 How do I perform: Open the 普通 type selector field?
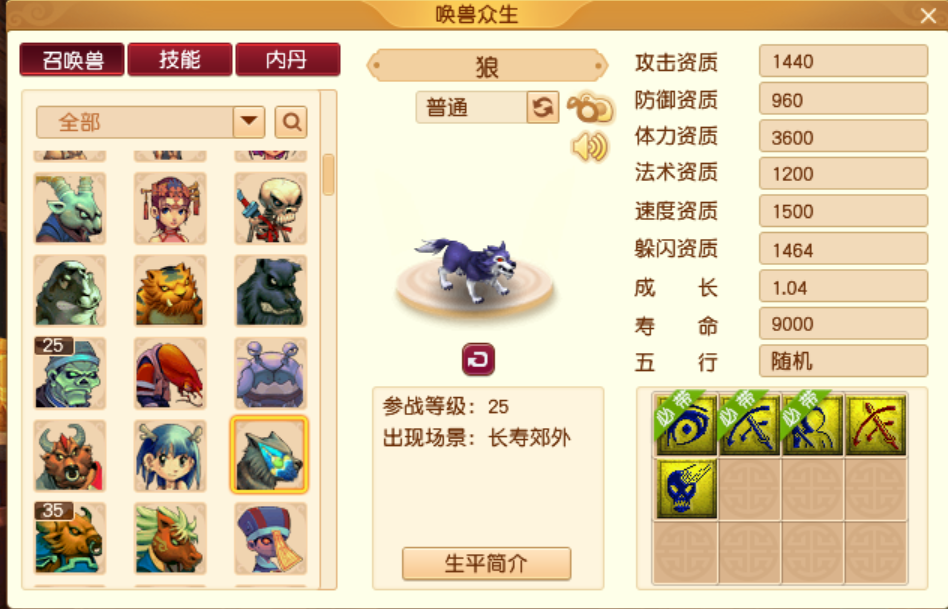471,108
